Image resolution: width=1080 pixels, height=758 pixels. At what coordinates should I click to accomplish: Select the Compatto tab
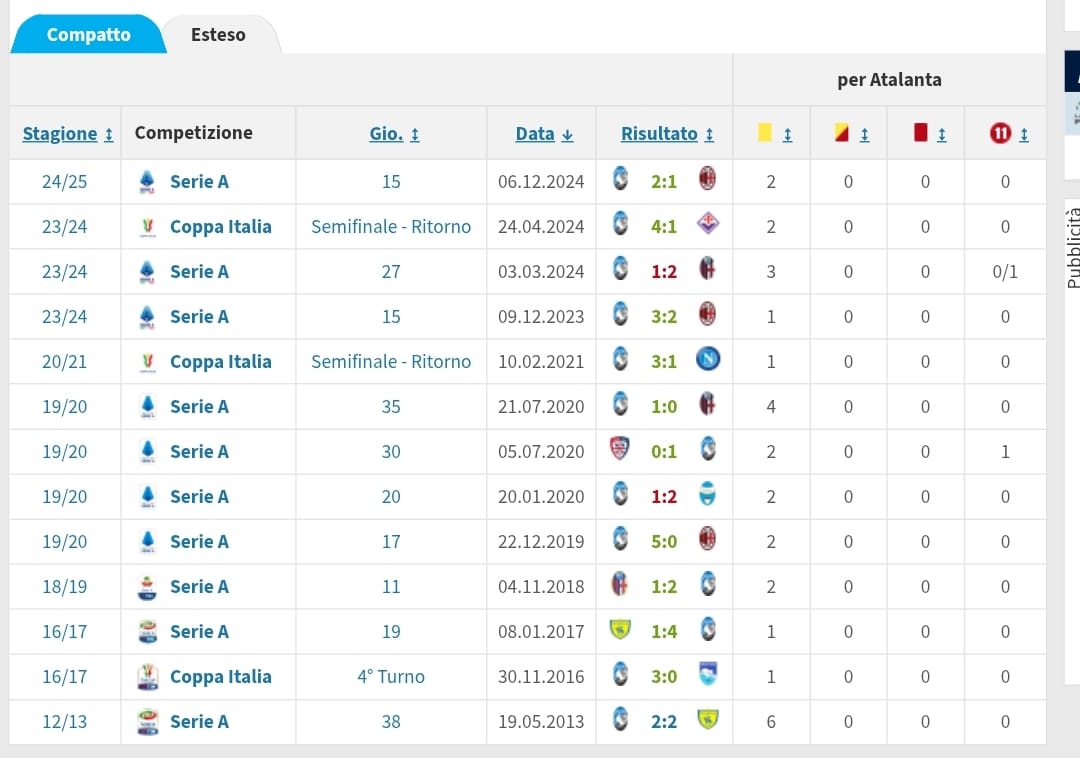click(x=88, y=35)
